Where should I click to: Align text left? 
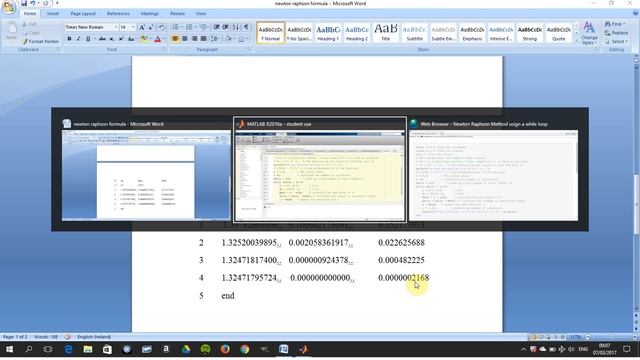pos(175,39)
